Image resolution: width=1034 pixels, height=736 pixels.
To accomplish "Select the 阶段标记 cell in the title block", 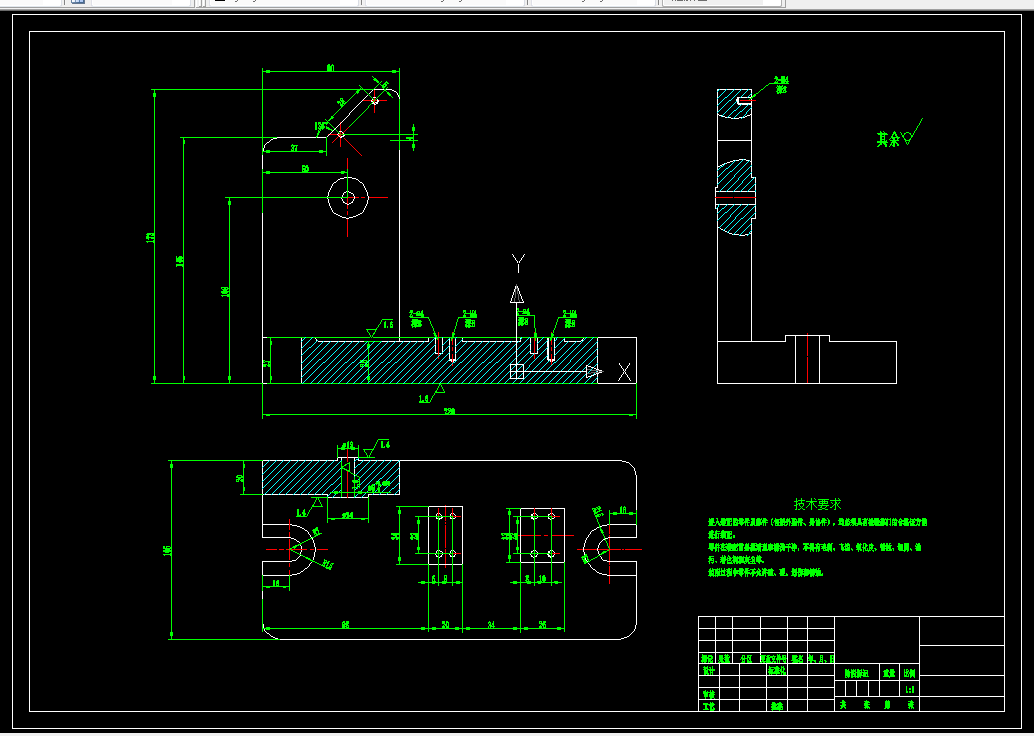I will pos(857,673).
